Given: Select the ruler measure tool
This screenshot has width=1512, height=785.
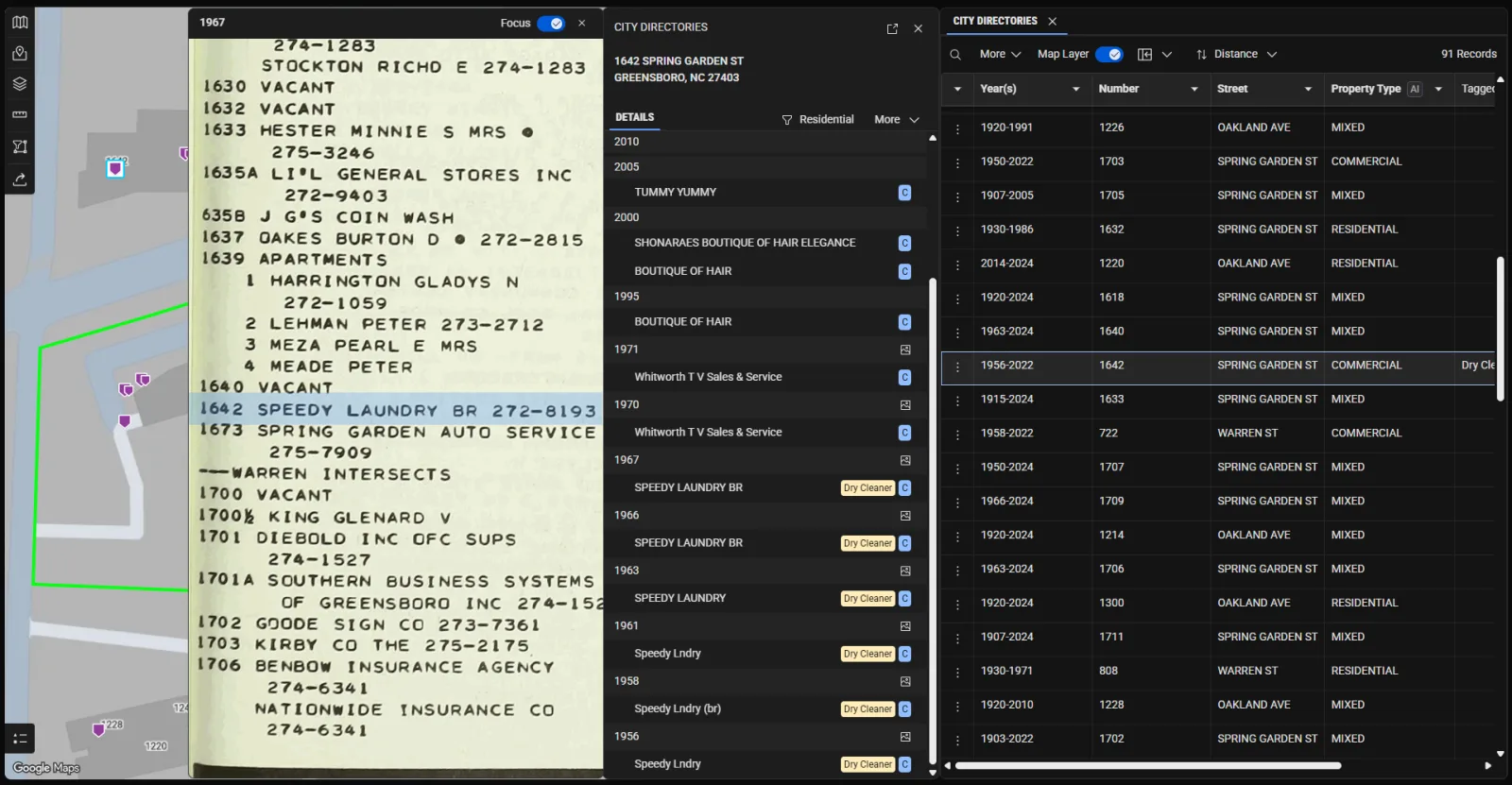Looking at the screenshot, I should click(x=19, y=114).
